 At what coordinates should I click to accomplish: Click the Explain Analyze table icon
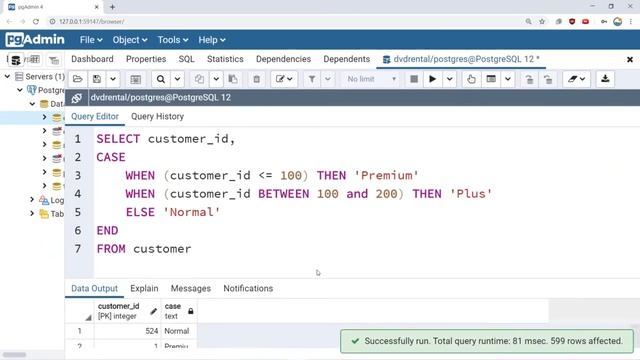coord(491,79)
